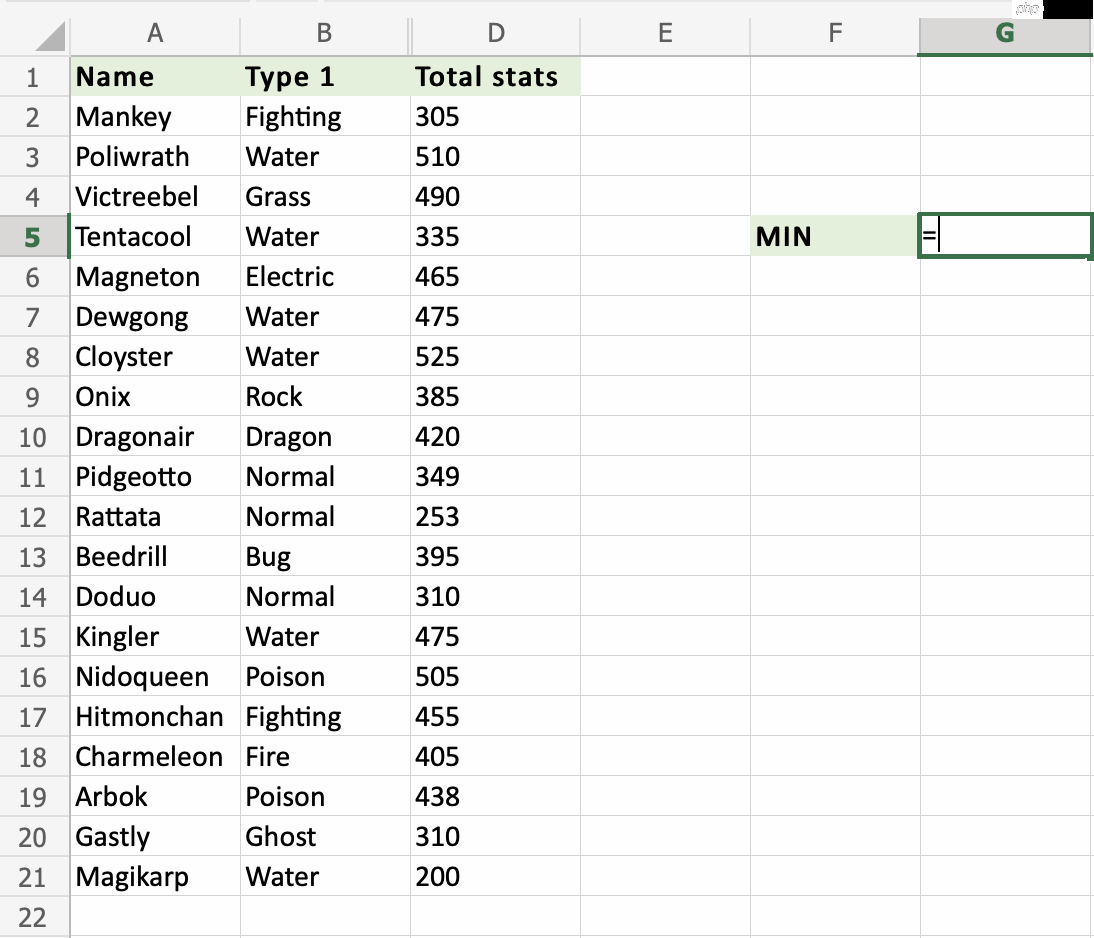Click the total stats value 505
Viewport: 1094px width, 938px height.
pos(495,676)
